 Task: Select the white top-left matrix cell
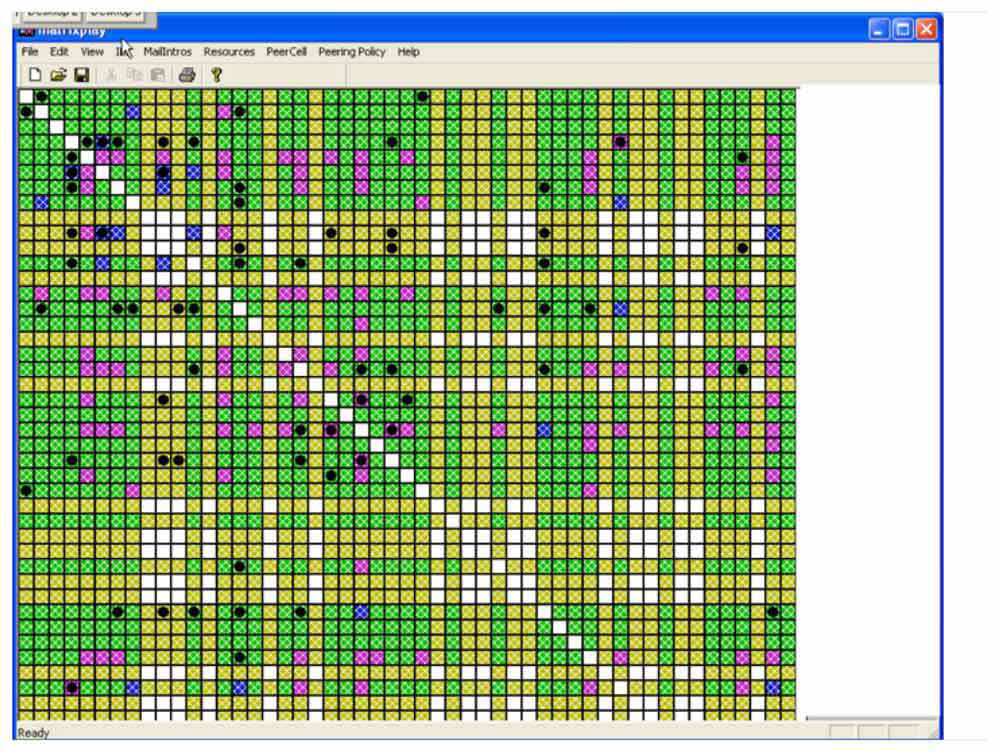tap(26, 96)
